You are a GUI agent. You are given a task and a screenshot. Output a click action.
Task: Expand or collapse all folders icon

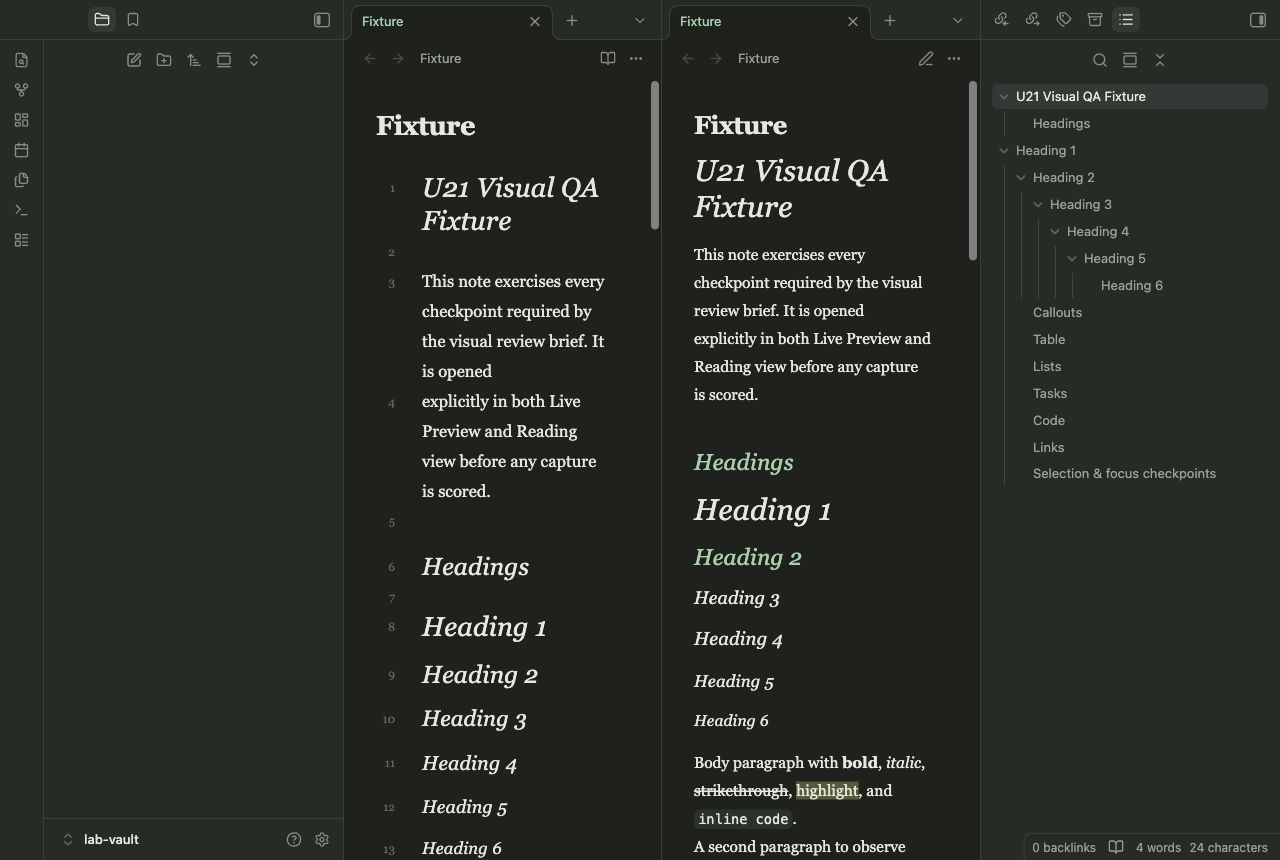254,60
